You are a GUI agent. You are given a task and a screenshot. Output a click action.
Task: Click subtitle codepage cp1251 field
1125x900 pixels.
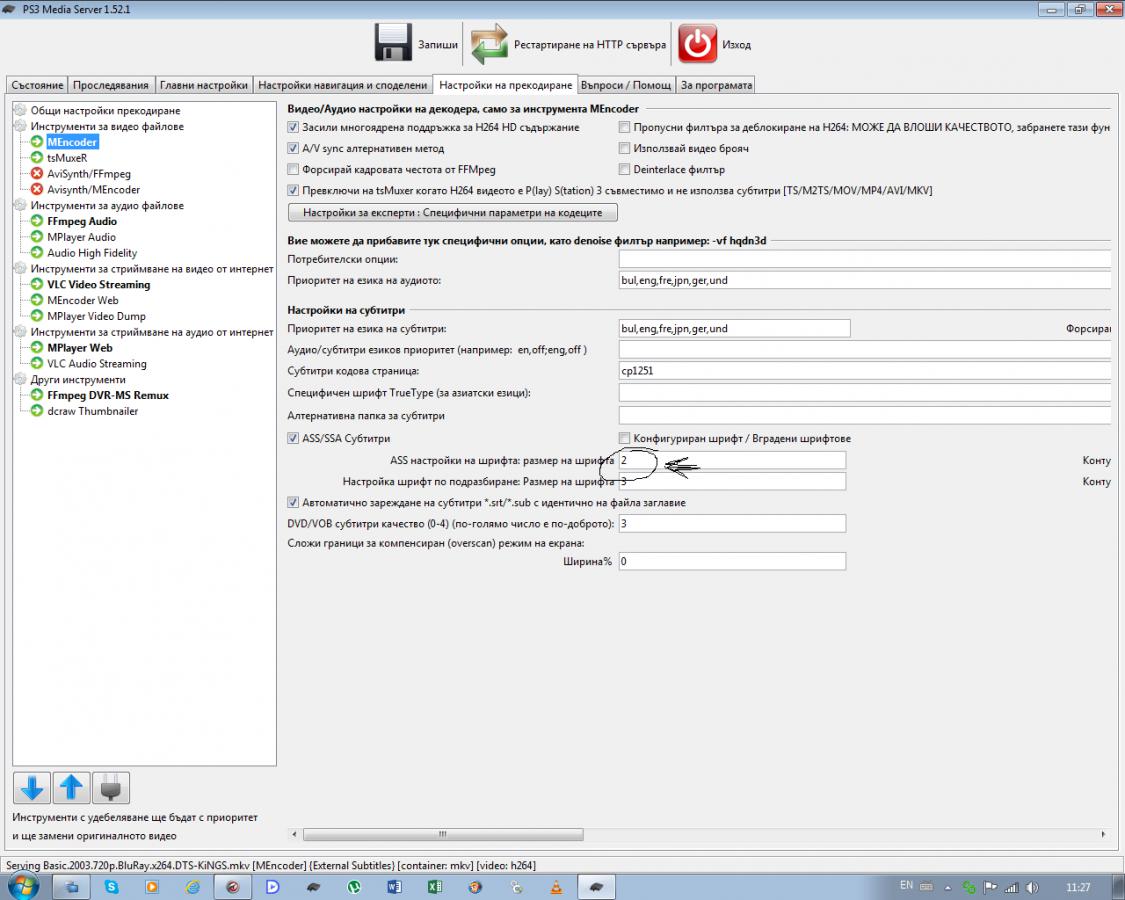coord(865,370)
